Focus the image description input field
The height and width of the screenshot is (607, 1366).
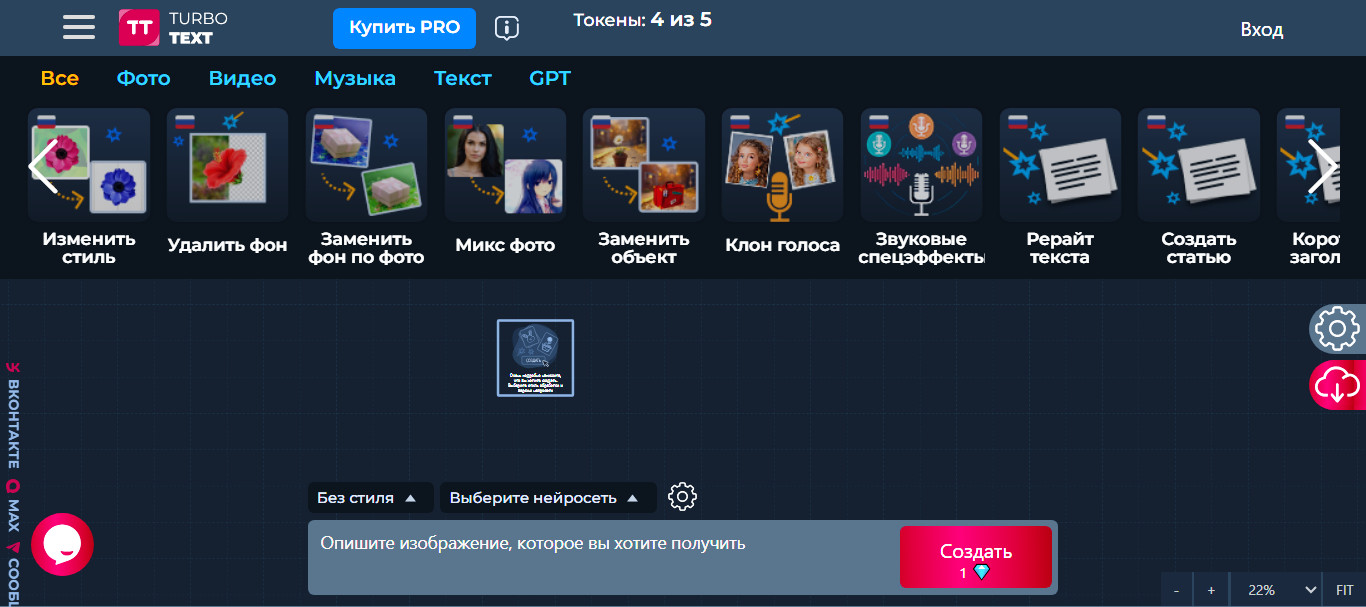coord(603,557)
